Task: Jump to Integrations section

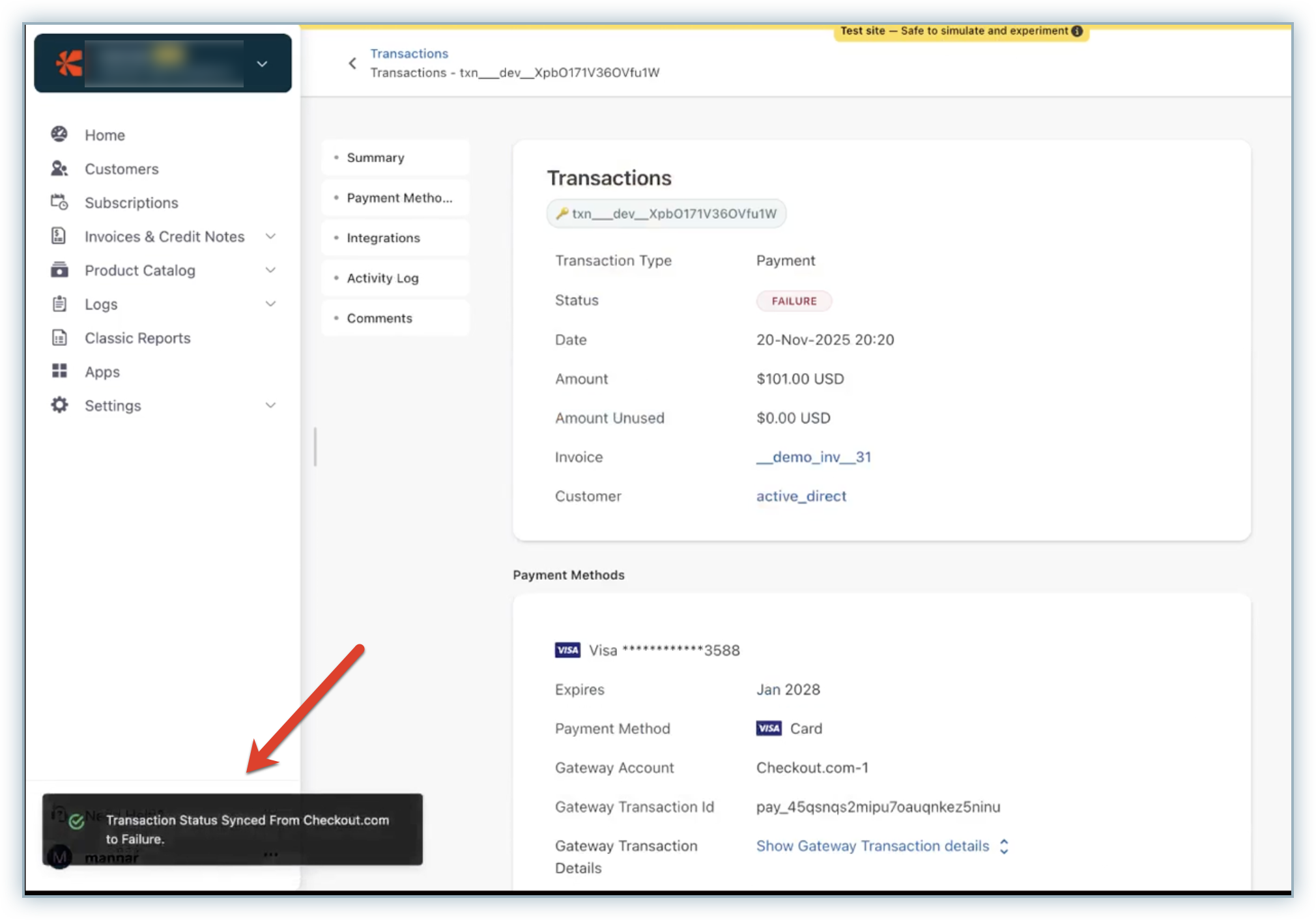Action: 383,238
